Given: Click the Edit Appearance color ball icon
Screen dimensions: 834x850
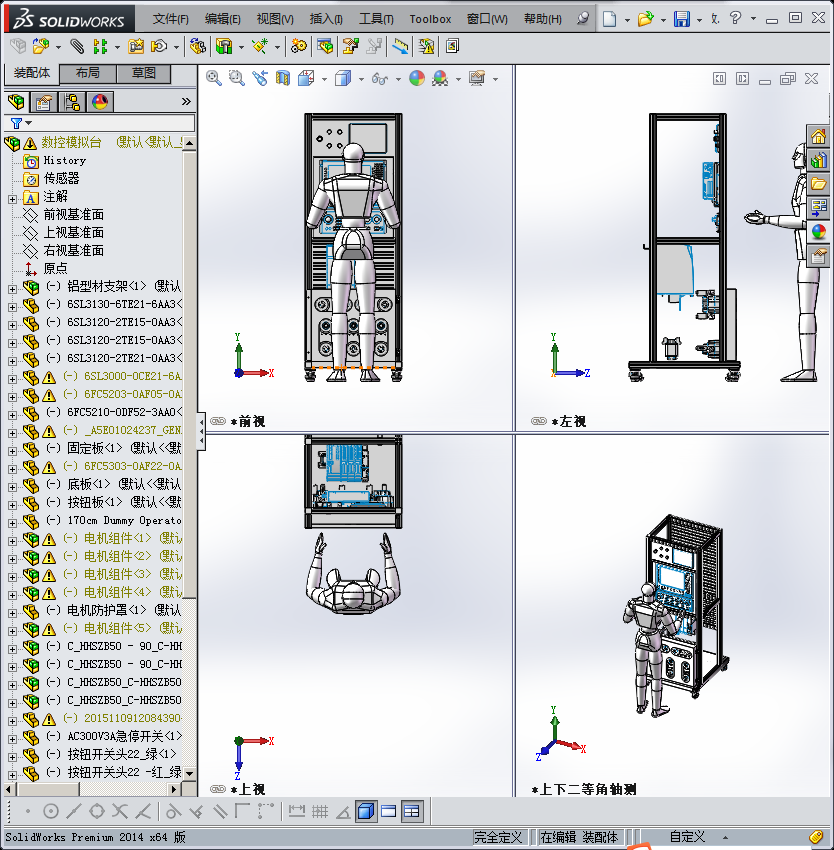Looking at the screenshot, I should (416, 79).
